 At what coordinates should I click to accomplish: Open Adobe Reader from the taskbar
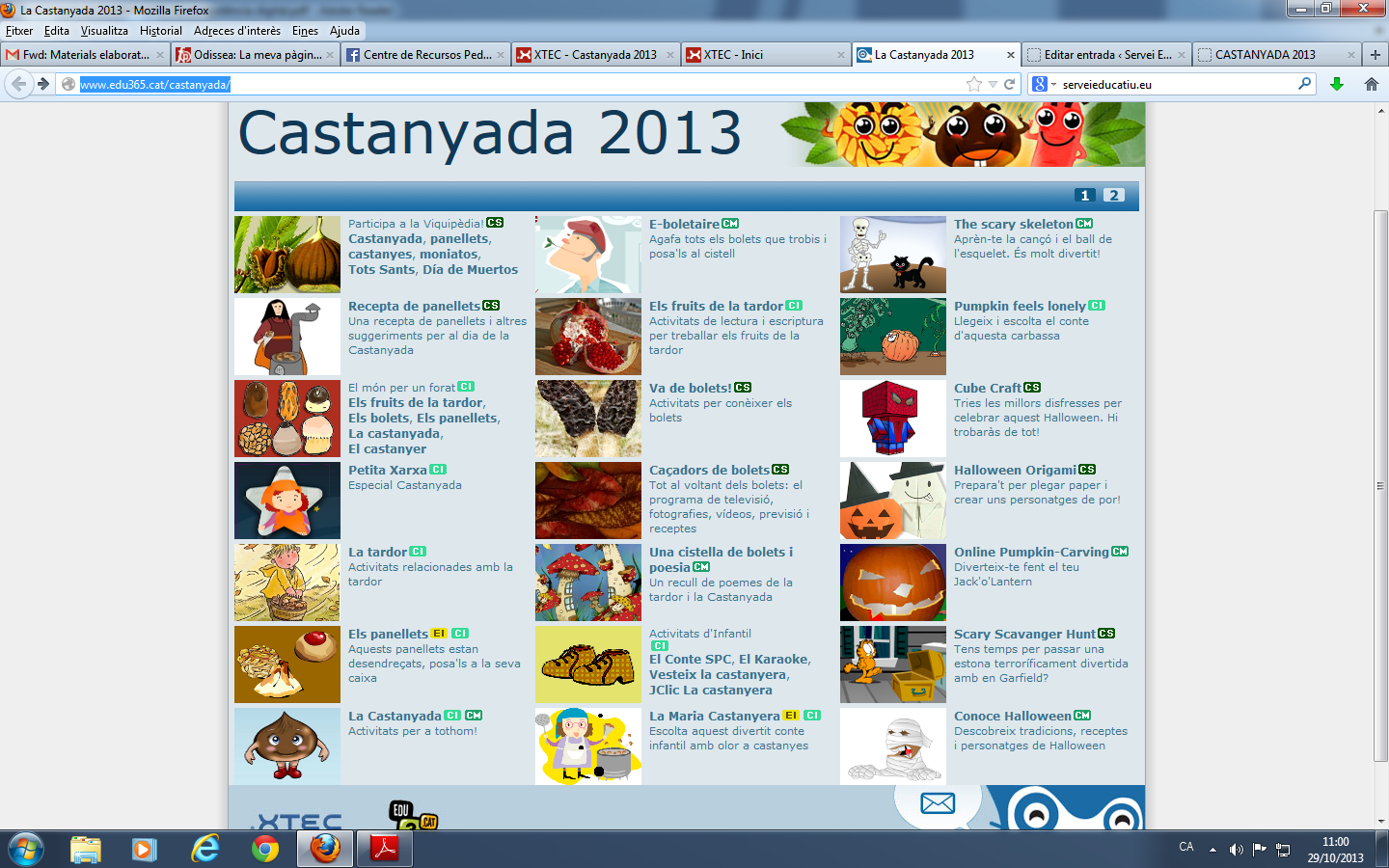click(385, 849)
